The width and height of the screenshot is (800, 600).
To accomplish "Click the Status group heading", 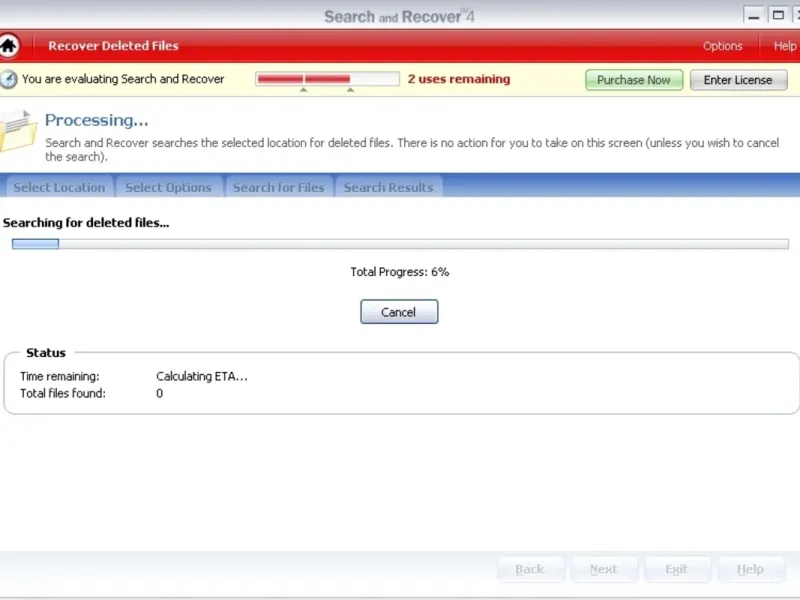I will pyautogui.click(x=46, y=353).
